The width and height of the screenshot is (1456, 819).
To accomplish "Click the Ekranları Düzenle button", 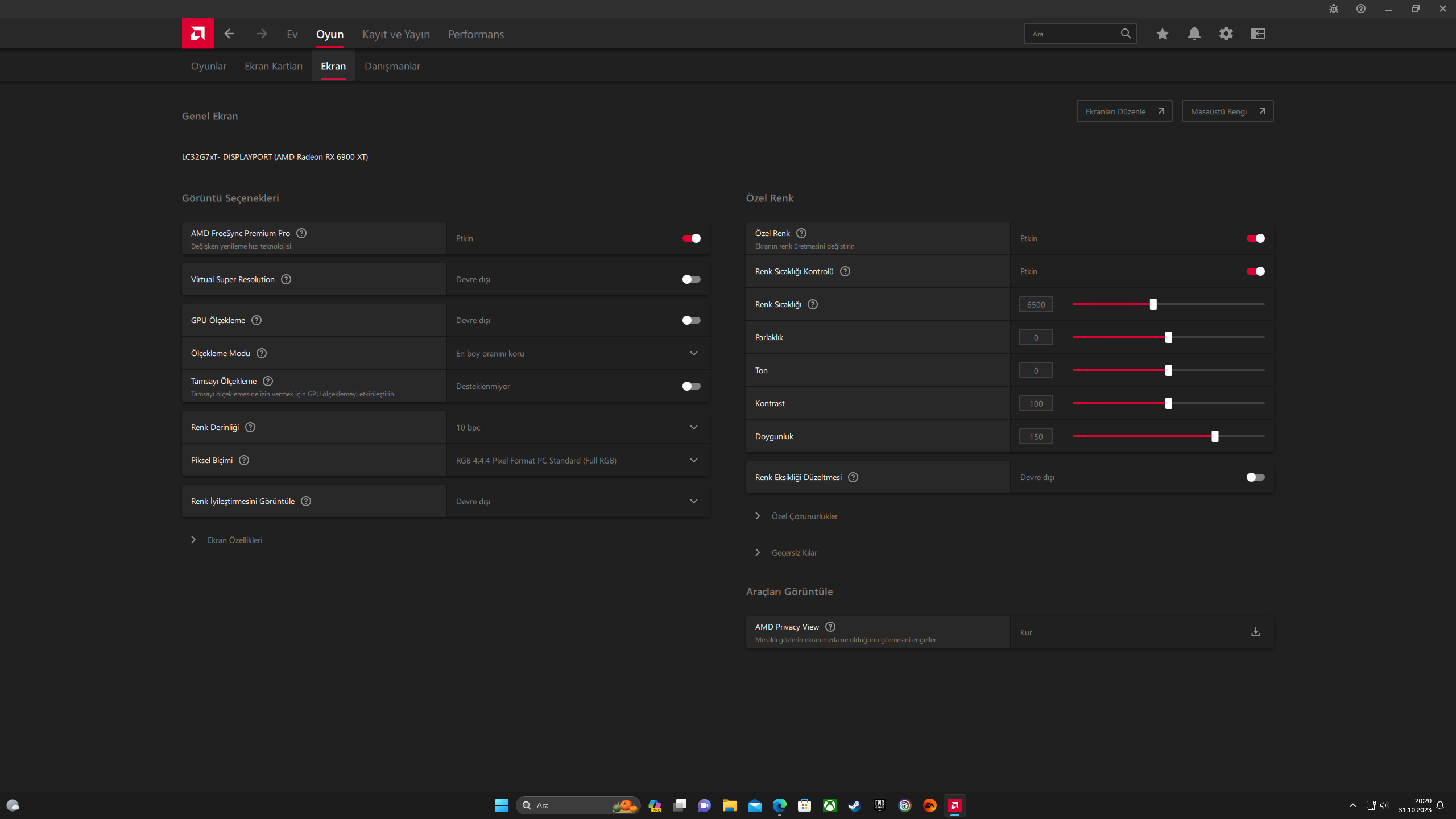I will tap(1124, 111).
